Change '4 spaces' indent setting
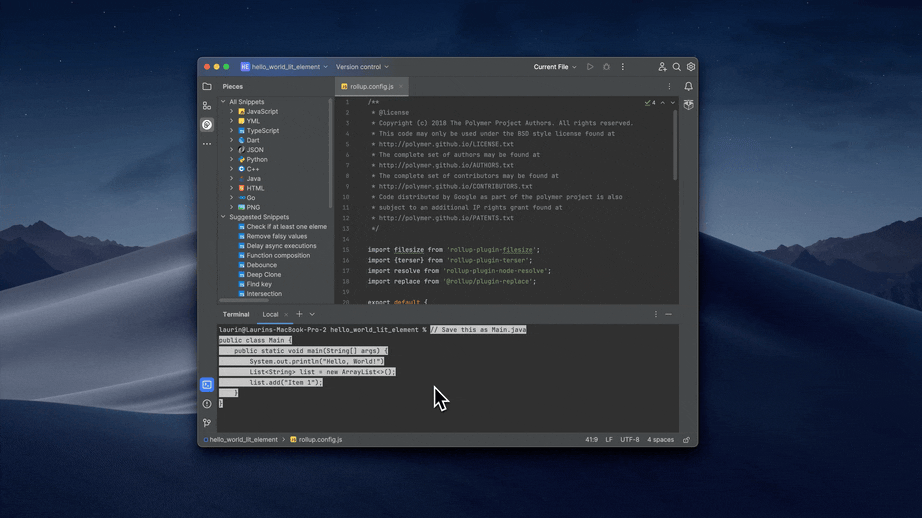The width and height of the screenshot is (922, 518). pos(660,440)
